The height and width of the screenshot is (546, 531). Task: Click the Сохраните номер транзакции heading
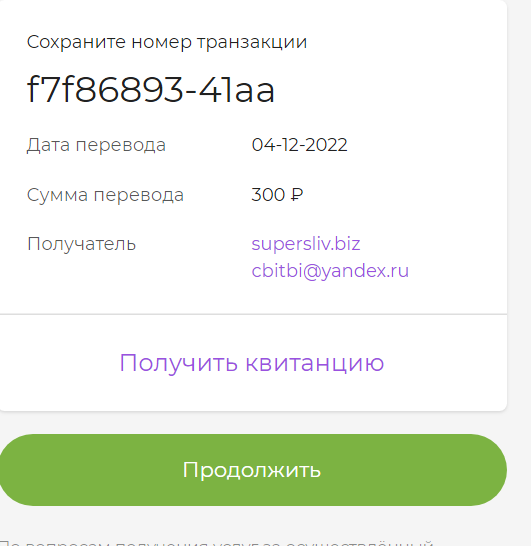(167, 42)
